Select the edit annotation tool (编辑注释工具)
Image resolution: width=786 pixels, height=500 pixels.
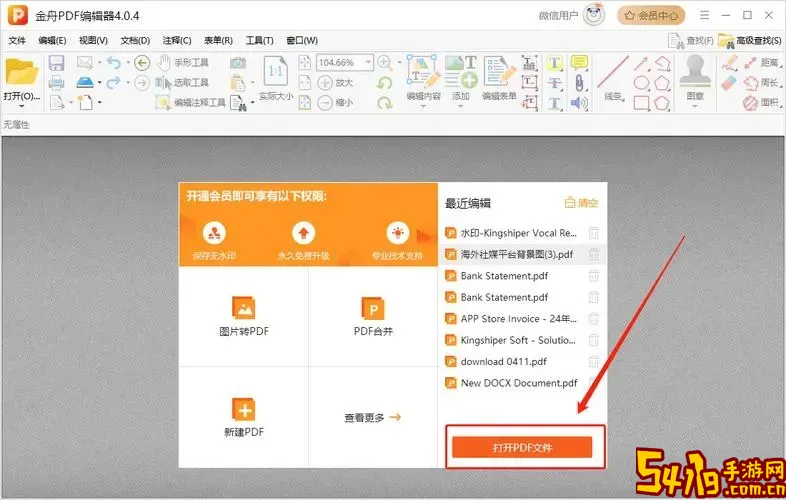[x=191, y=103]
